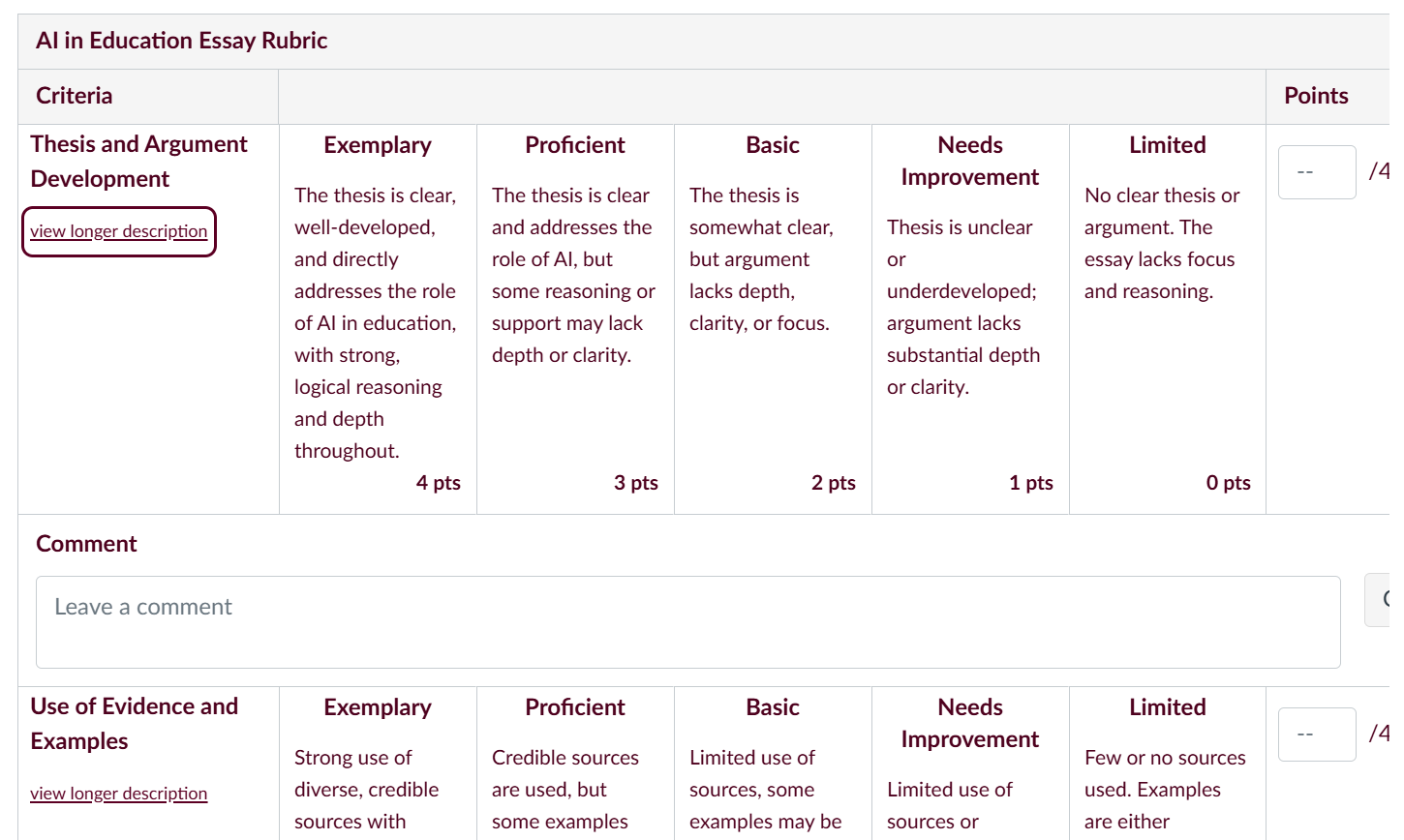This screenshot has height=840, width=1404.
Task: Click the Use of Evidence and Examples title
Action: [x=134, y=723]
